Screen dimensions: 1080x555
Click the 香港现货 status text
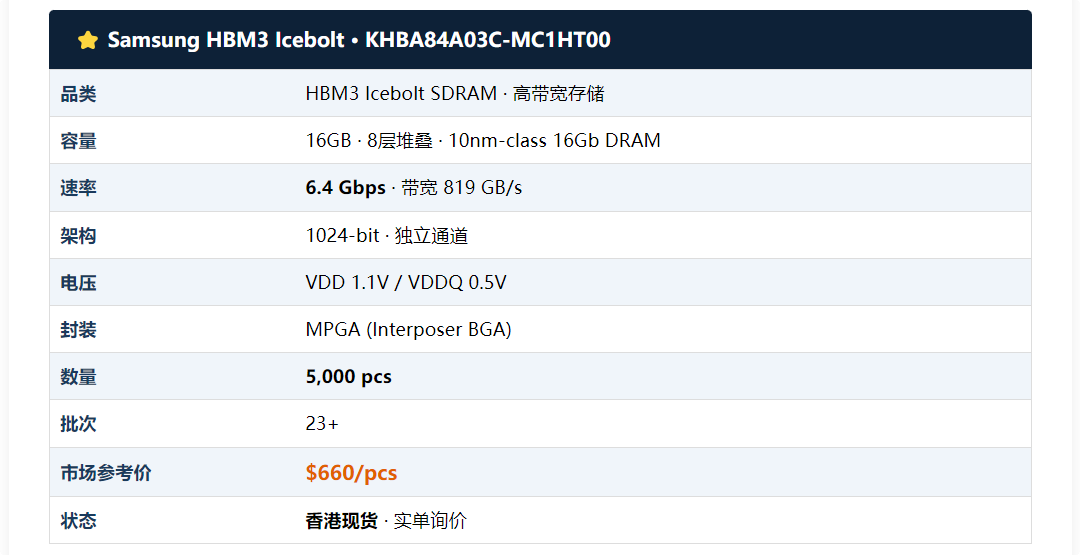coord(342,521)
